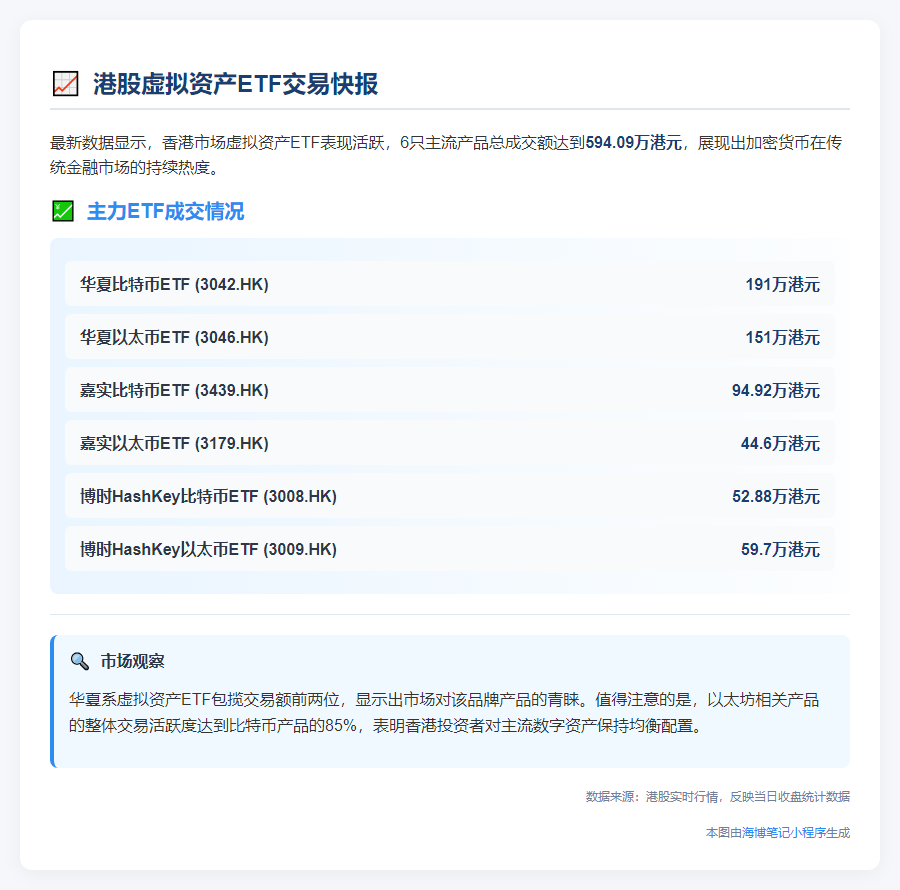Screen dimensions: 900x890
Task: Click the bold 594.09万港元 total amount
Action: click(634, 143)
